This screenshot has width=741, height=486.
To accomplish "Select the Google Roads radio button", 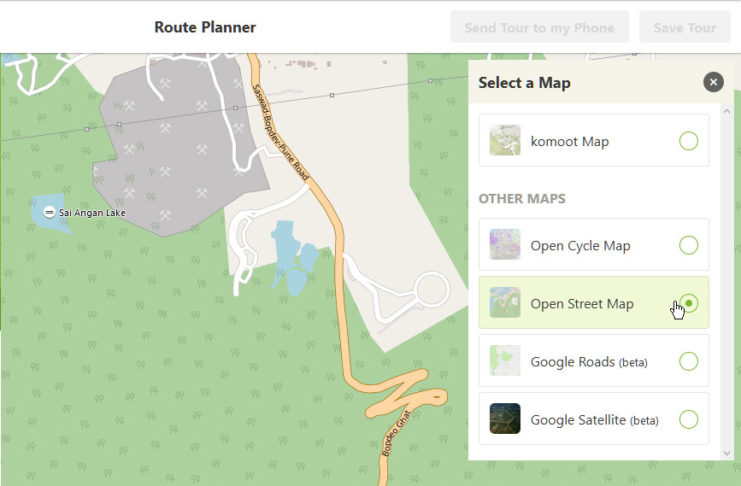I will [x=688, y=361].
